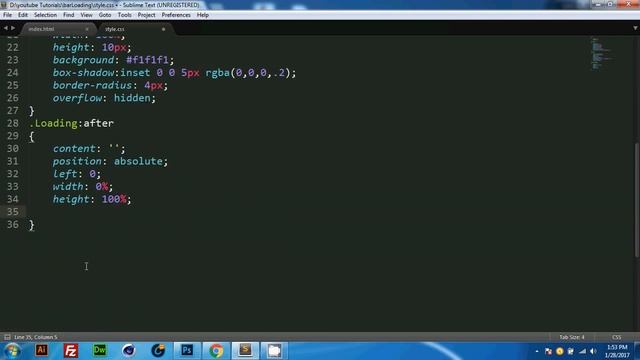Click the height: 100% line
The width and height of the screenshot is (640, 360).
point(92,199)
